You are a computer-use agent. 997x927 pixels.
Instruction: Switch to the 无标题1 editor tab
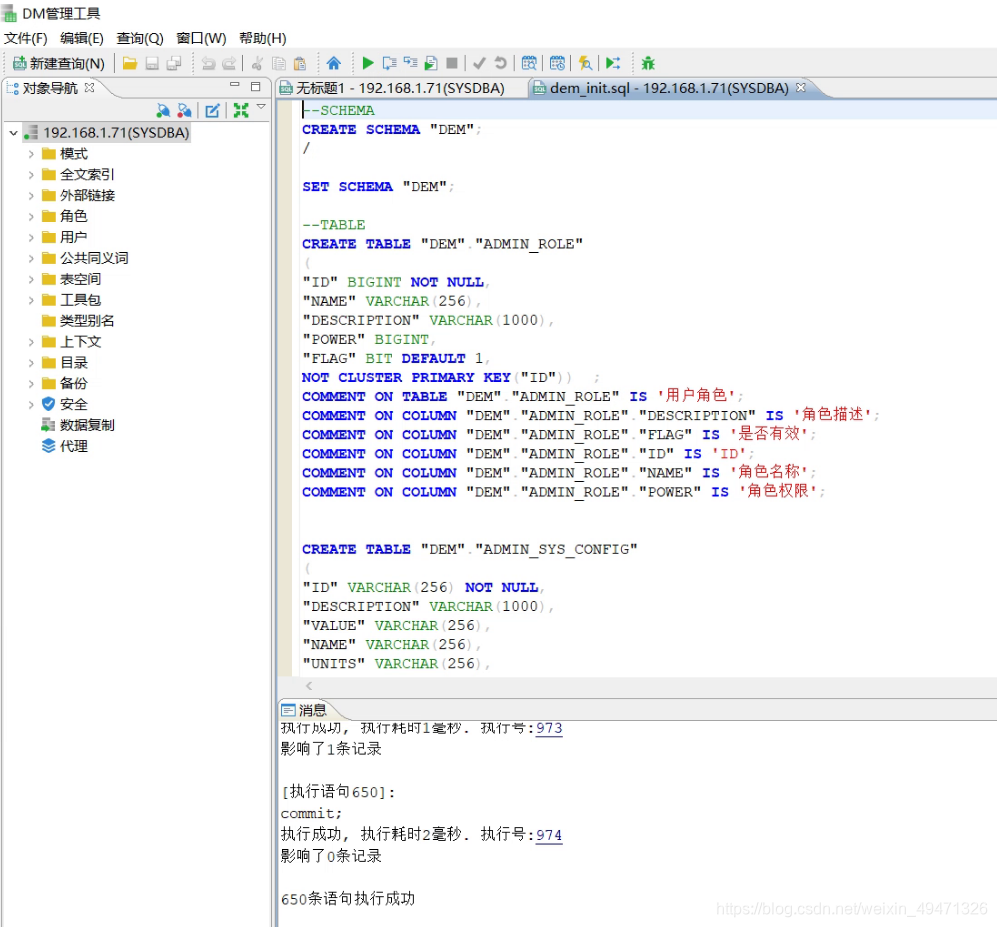tap(400, 88)
